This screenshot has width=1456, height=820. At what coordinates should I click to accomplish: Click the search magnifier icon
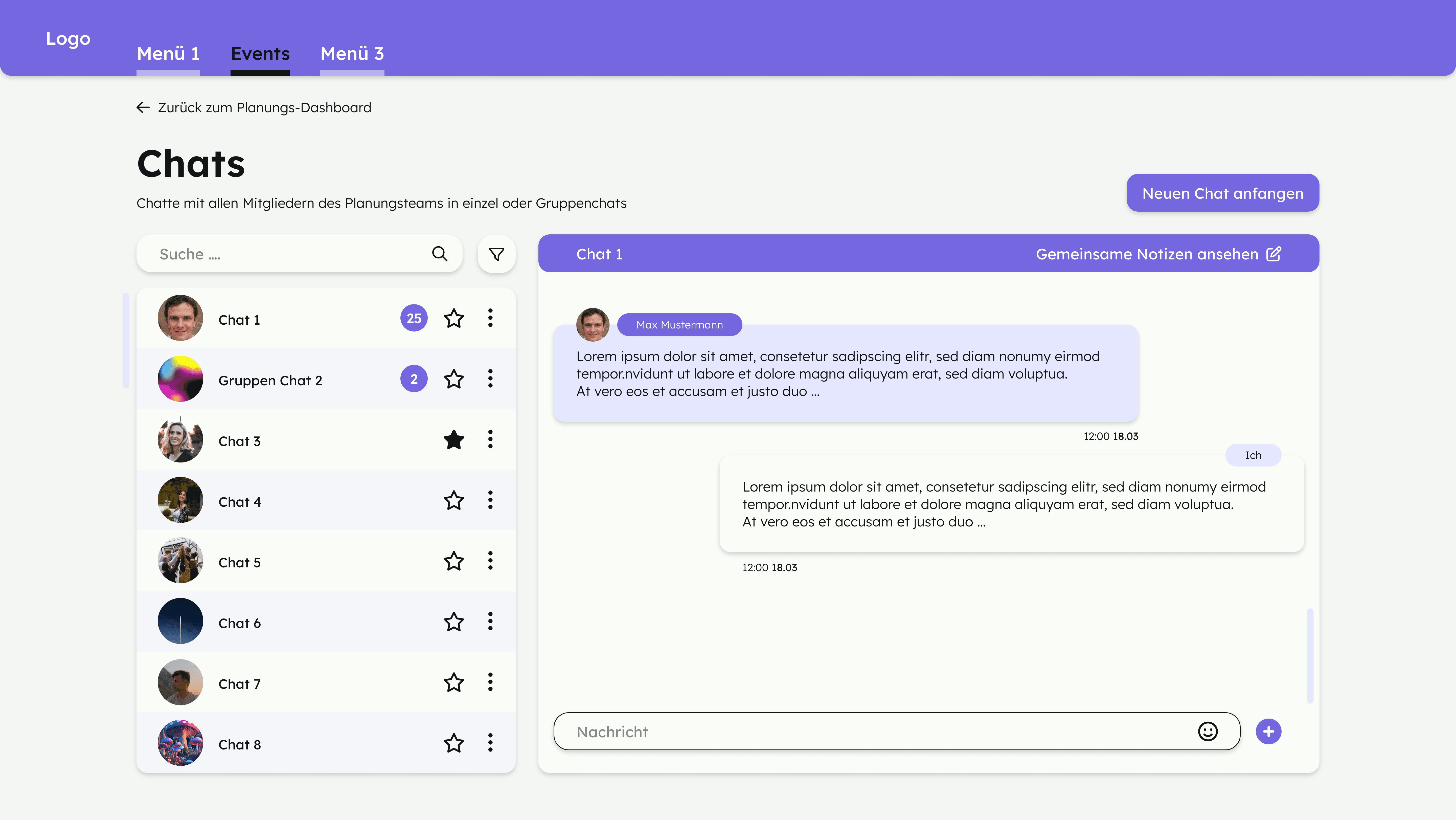point(440,254)
